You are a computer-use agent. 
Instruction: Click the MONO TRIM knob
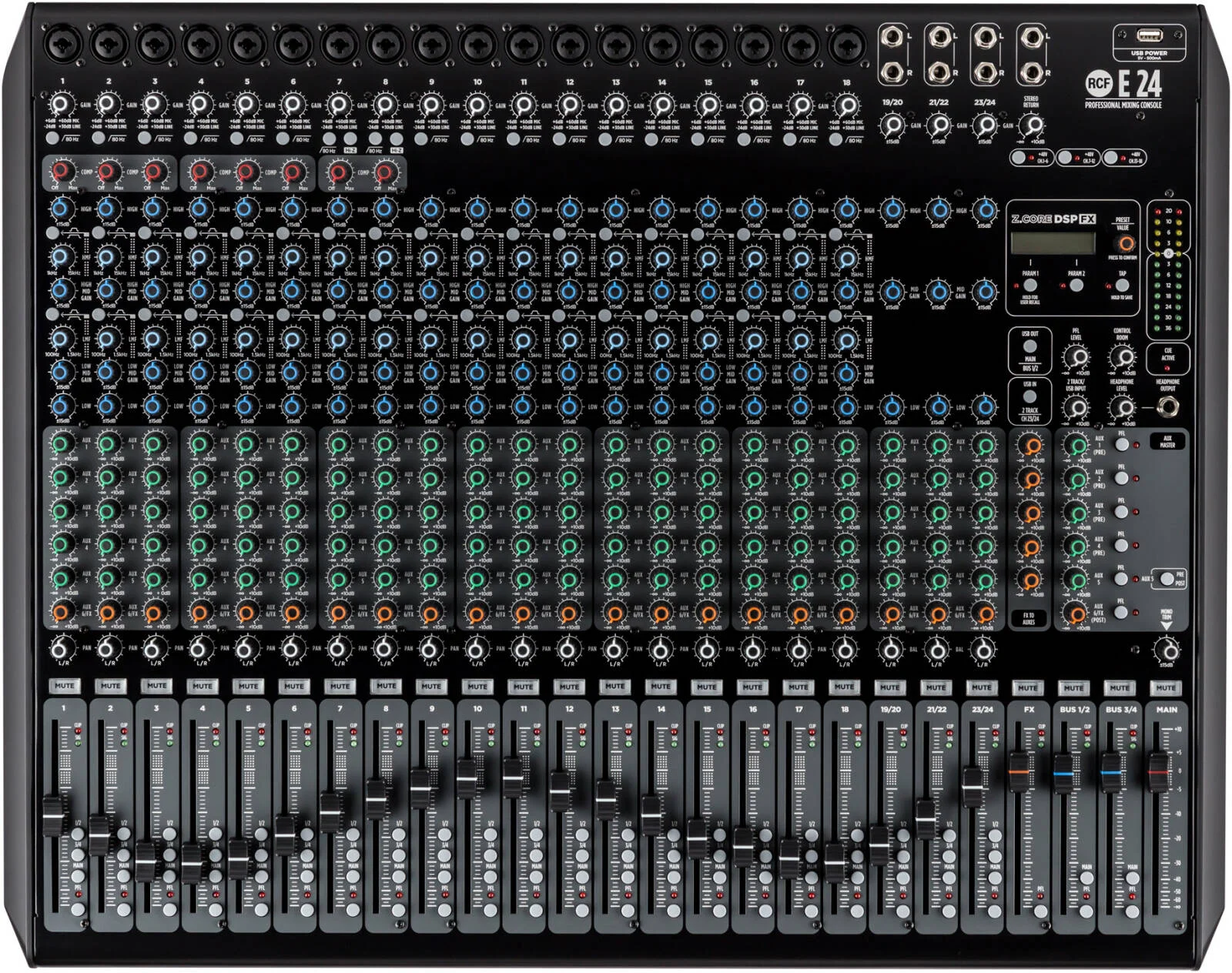pos(1166,650)
